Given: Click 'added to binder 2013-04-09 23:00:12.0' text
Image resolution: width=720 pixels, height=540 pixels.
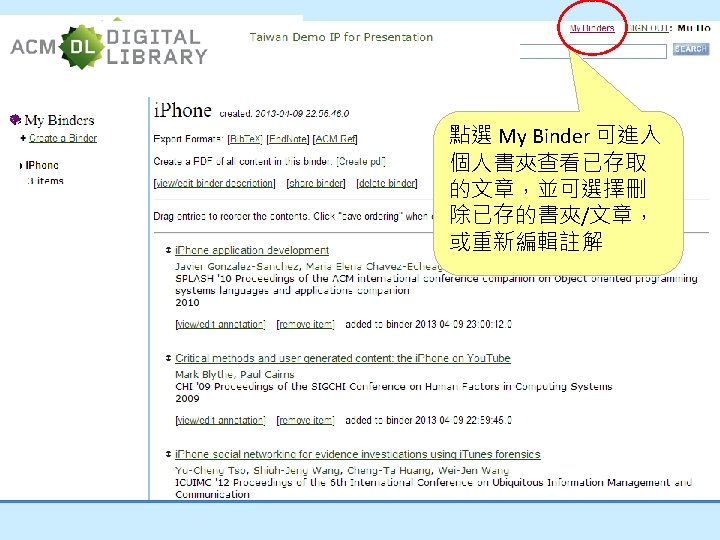Looking at the screenshot, I should (428, 324).
